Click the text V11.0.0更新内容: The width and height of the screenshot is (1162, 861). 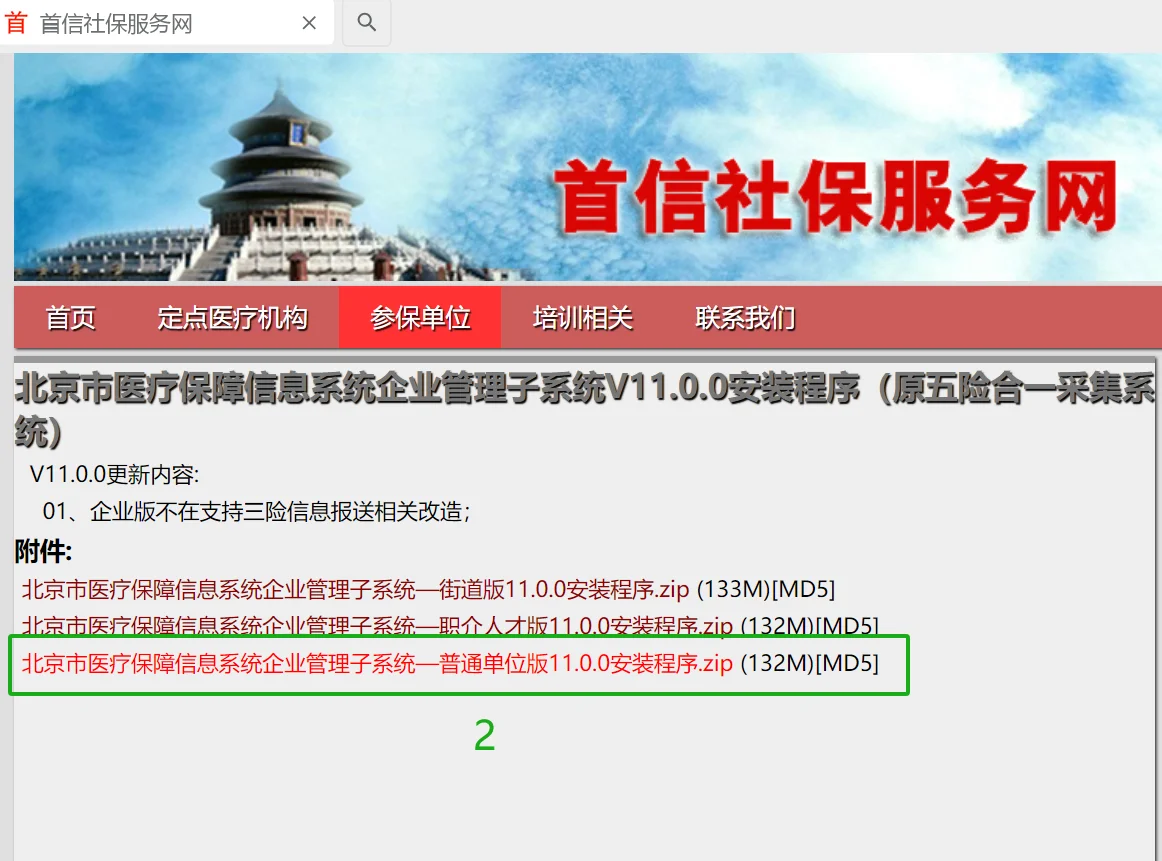point(114,474)
